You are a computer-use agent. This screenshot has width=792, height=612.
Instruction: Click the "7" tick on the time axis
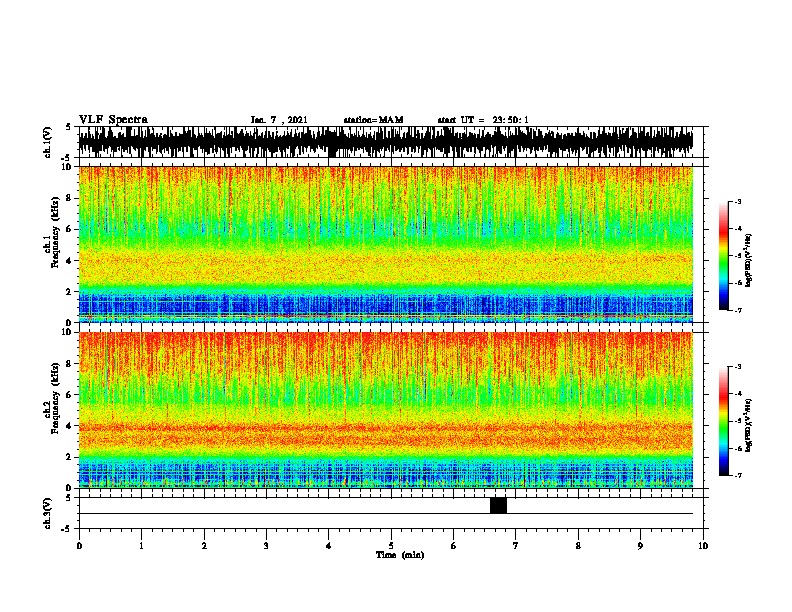[516, 546]
